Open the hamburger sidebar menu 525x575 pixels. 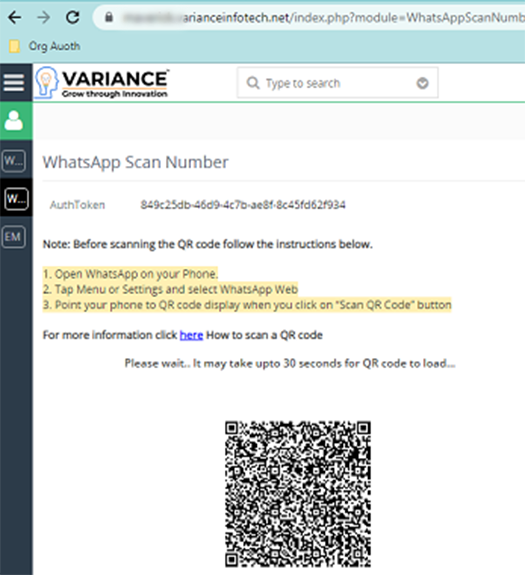click(14, 82)
